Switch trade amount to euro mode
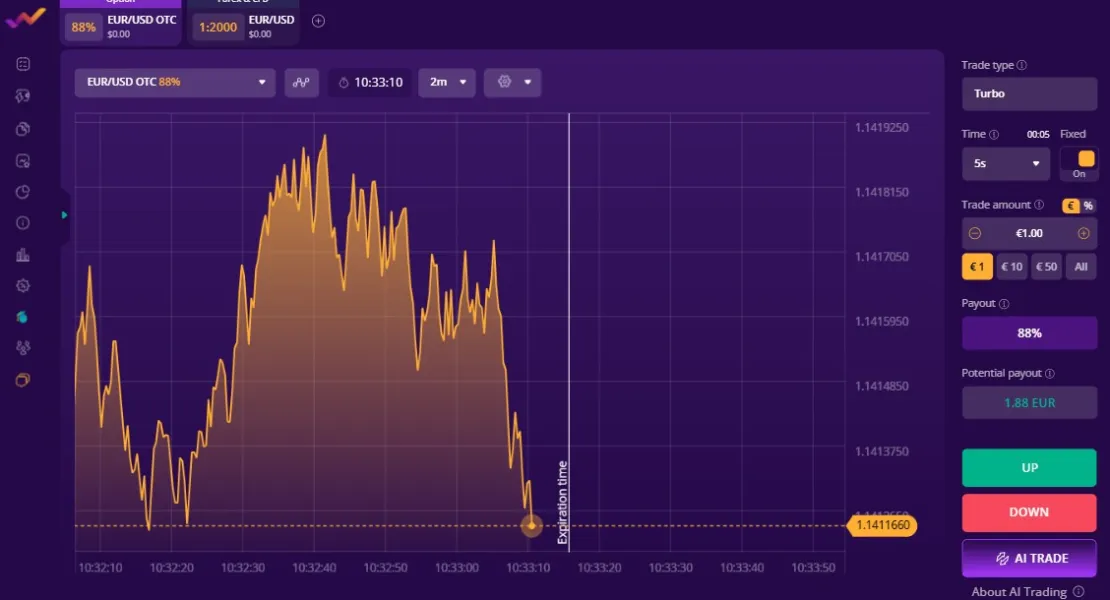1110x600 pixels. click(1070, 206)
